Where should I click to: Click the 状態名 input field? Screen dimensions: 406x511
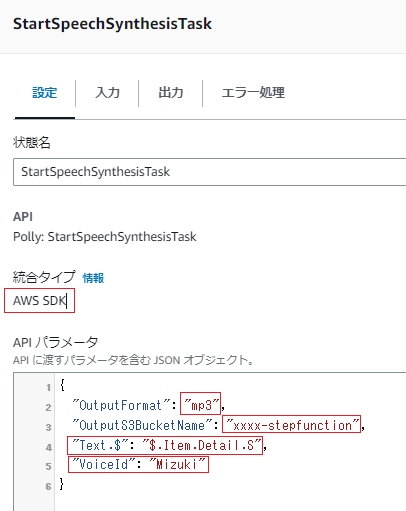[209, 172]
